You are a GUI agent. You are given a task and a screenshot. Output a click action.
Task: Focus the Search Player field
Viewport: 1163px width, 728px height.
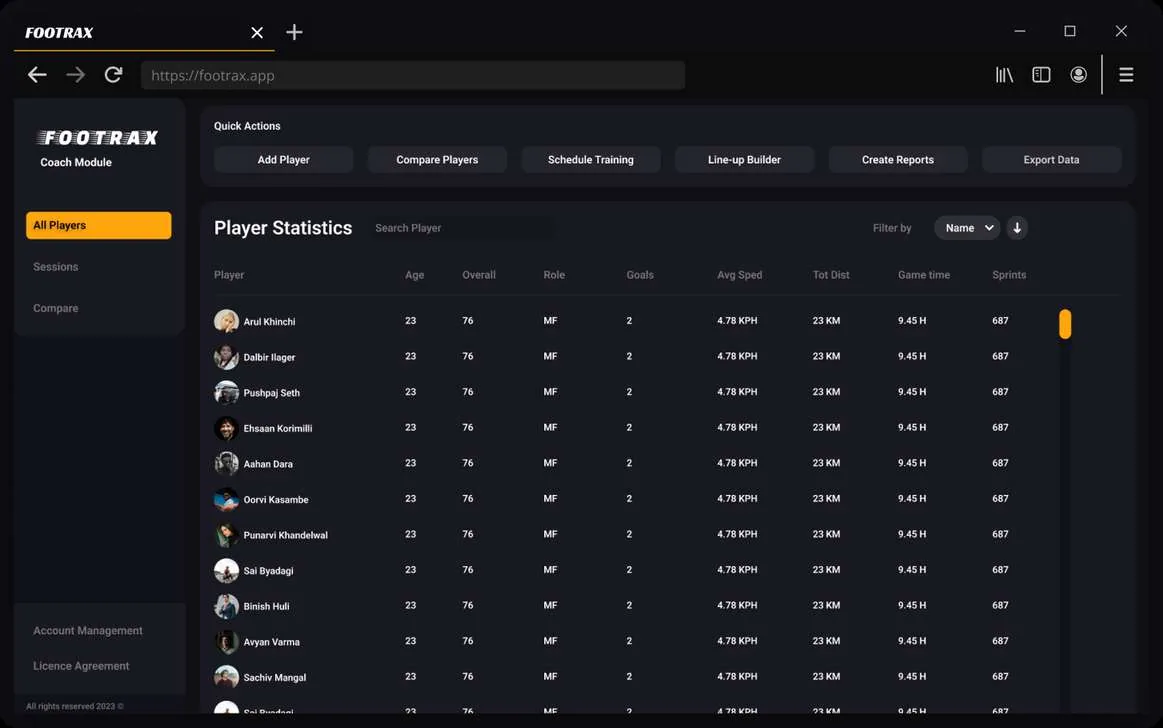pyautogui.click(x=460, y=228)
